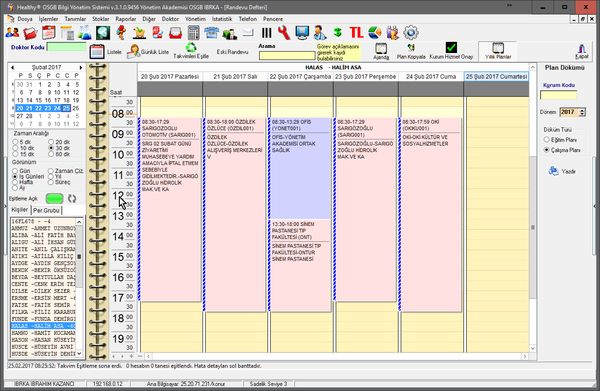Switch to the Per.Grubu tab

46,210
